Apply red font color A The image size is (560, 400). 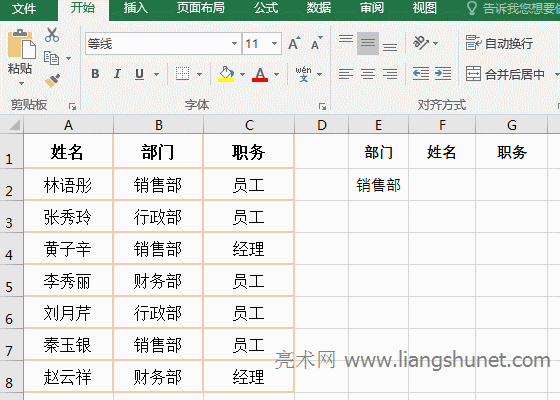pos(260,74)
